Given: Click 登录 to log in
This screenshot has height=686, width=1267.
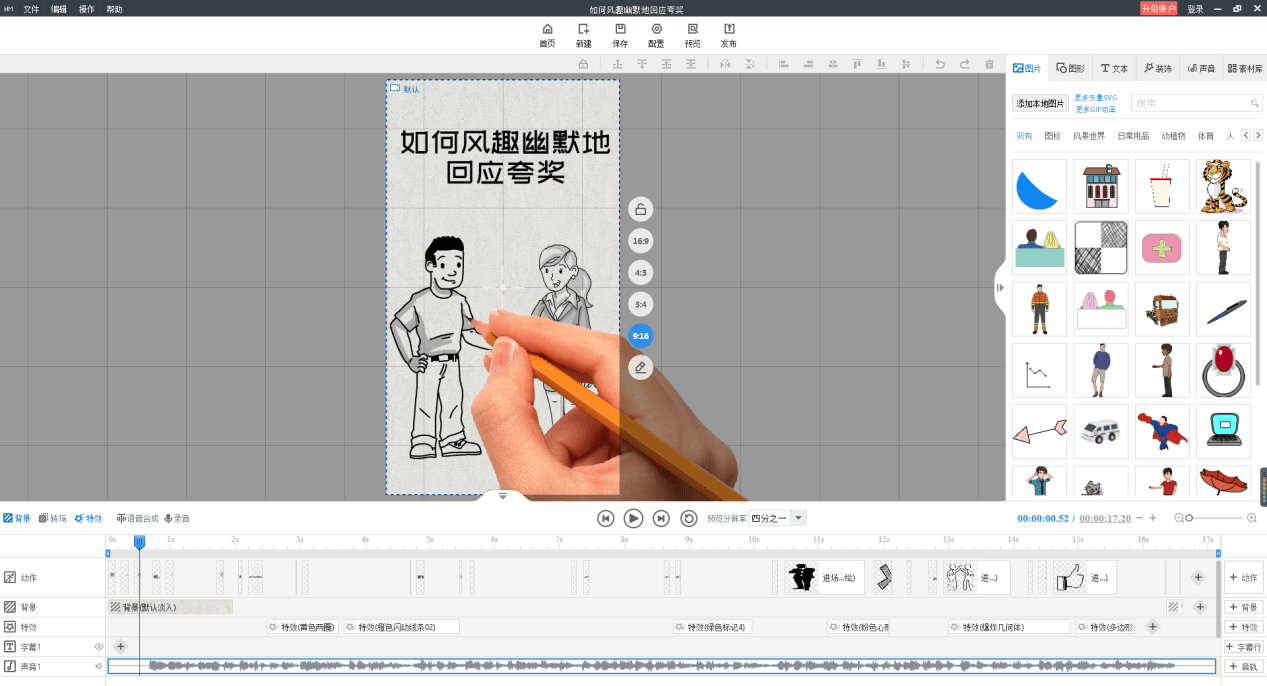Looking at the screenshot, I should coord(1195,9).
